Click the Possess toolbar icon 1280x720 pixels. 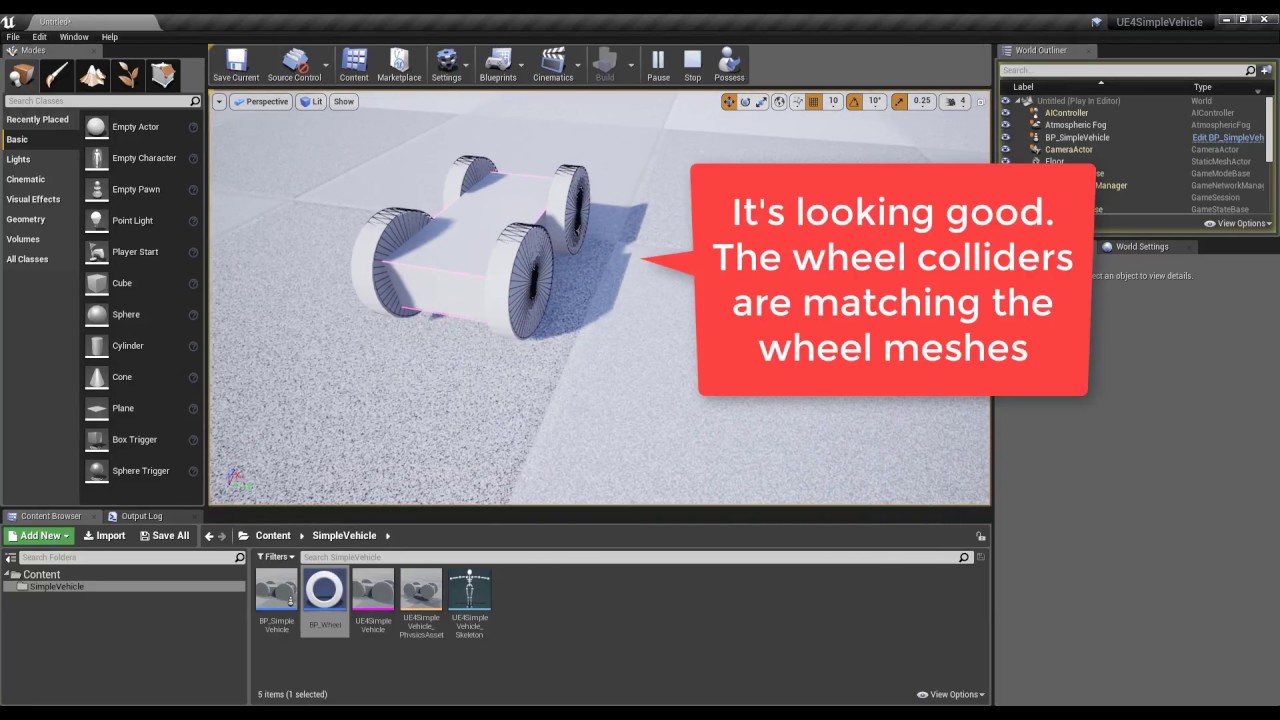tap(729, 65)
